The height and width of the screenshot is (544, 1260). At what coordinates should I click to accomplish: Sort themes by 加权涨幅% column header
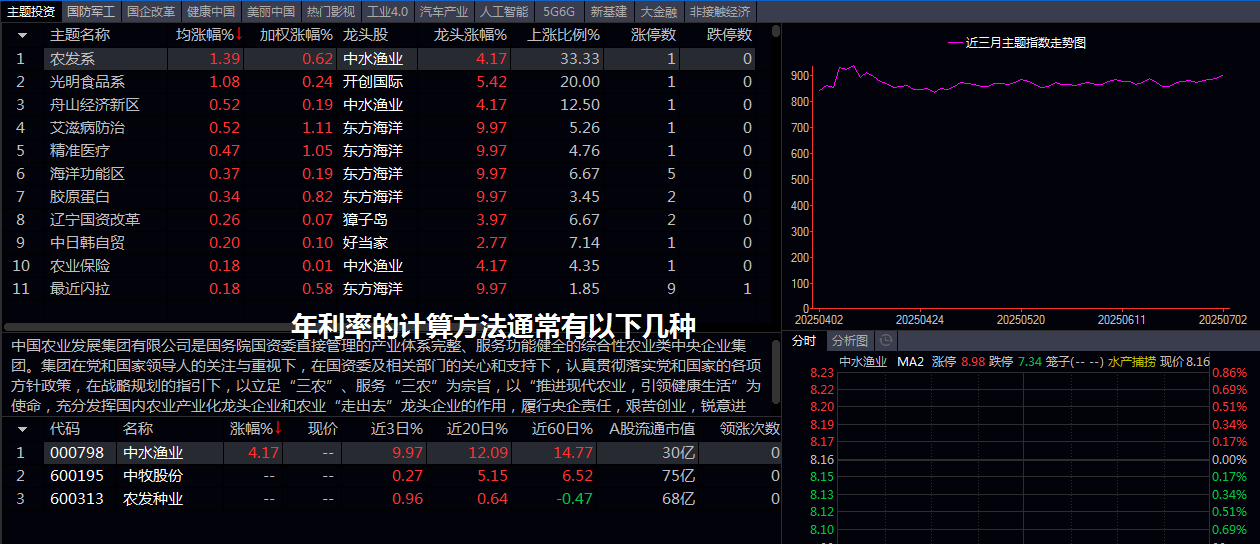[297, 35]
